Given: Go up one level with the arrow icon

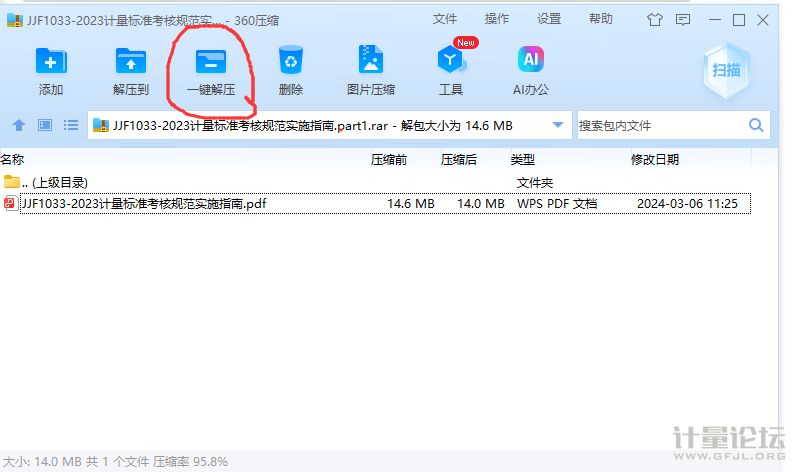Looking at the screenshot, I should (18, 125).
